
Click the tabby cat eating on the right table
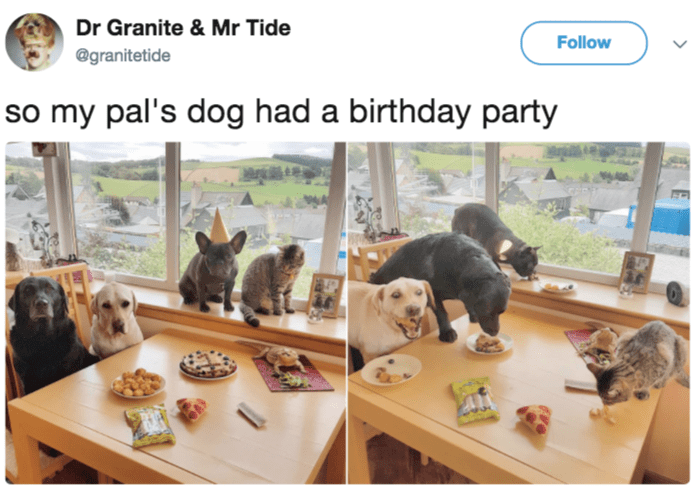(637, 362)
